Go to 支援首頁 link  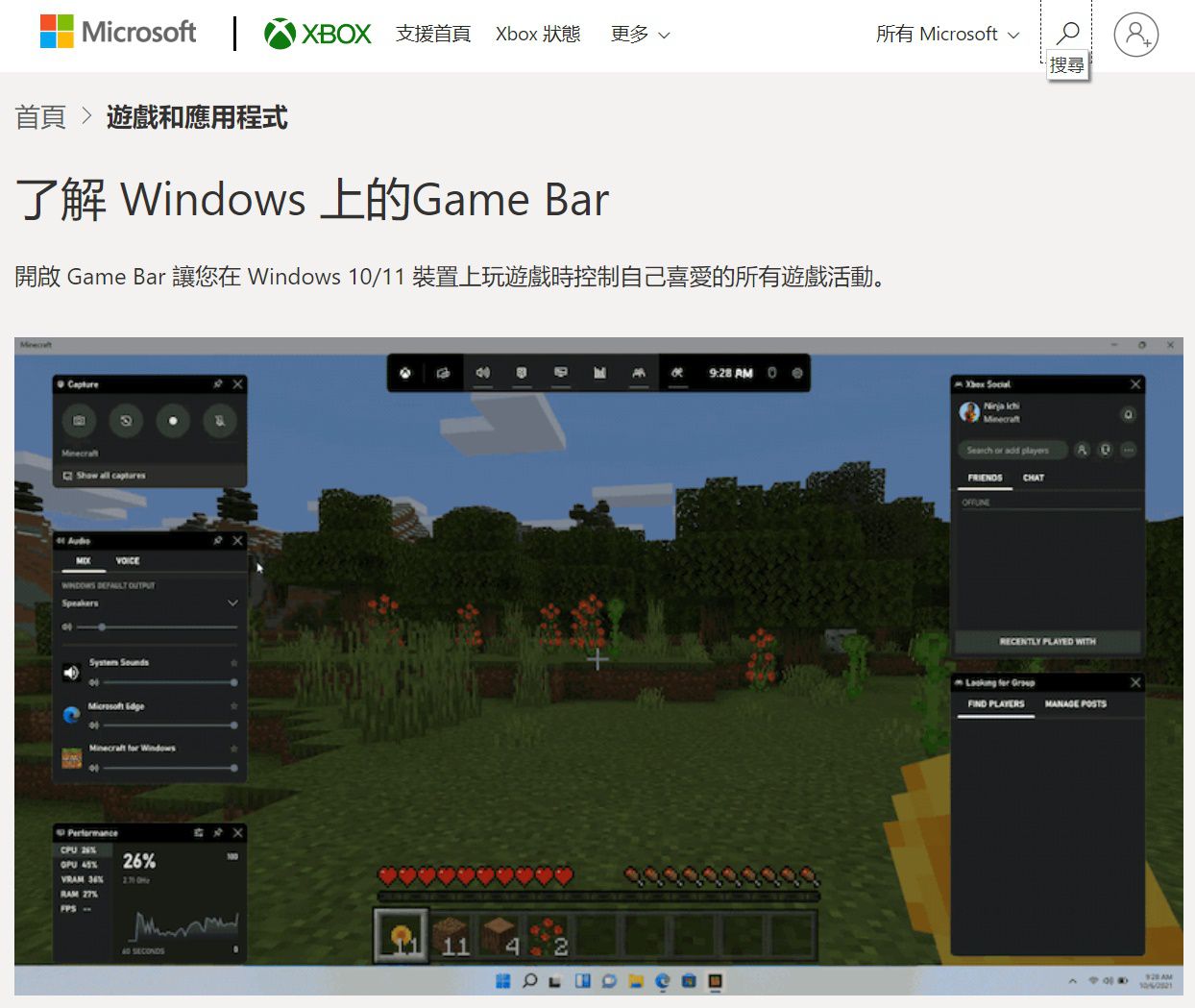(x=433, y=34)
